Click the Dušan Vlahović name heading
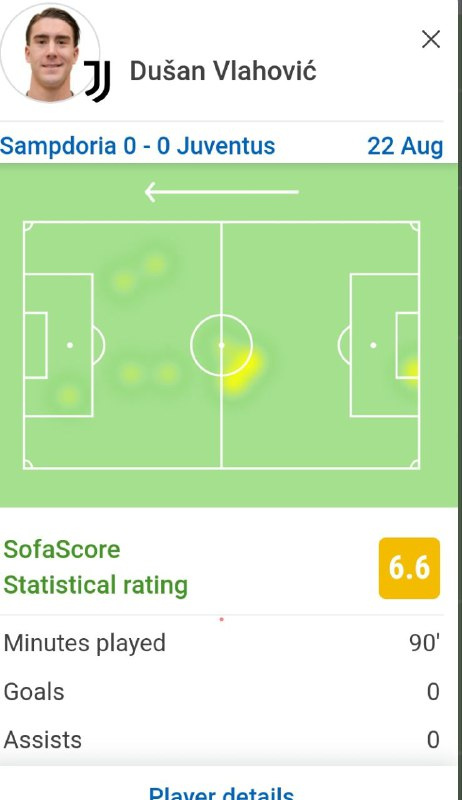Viewport: 462px width, 800px height. pyautogui.click(x=223, y=71)
